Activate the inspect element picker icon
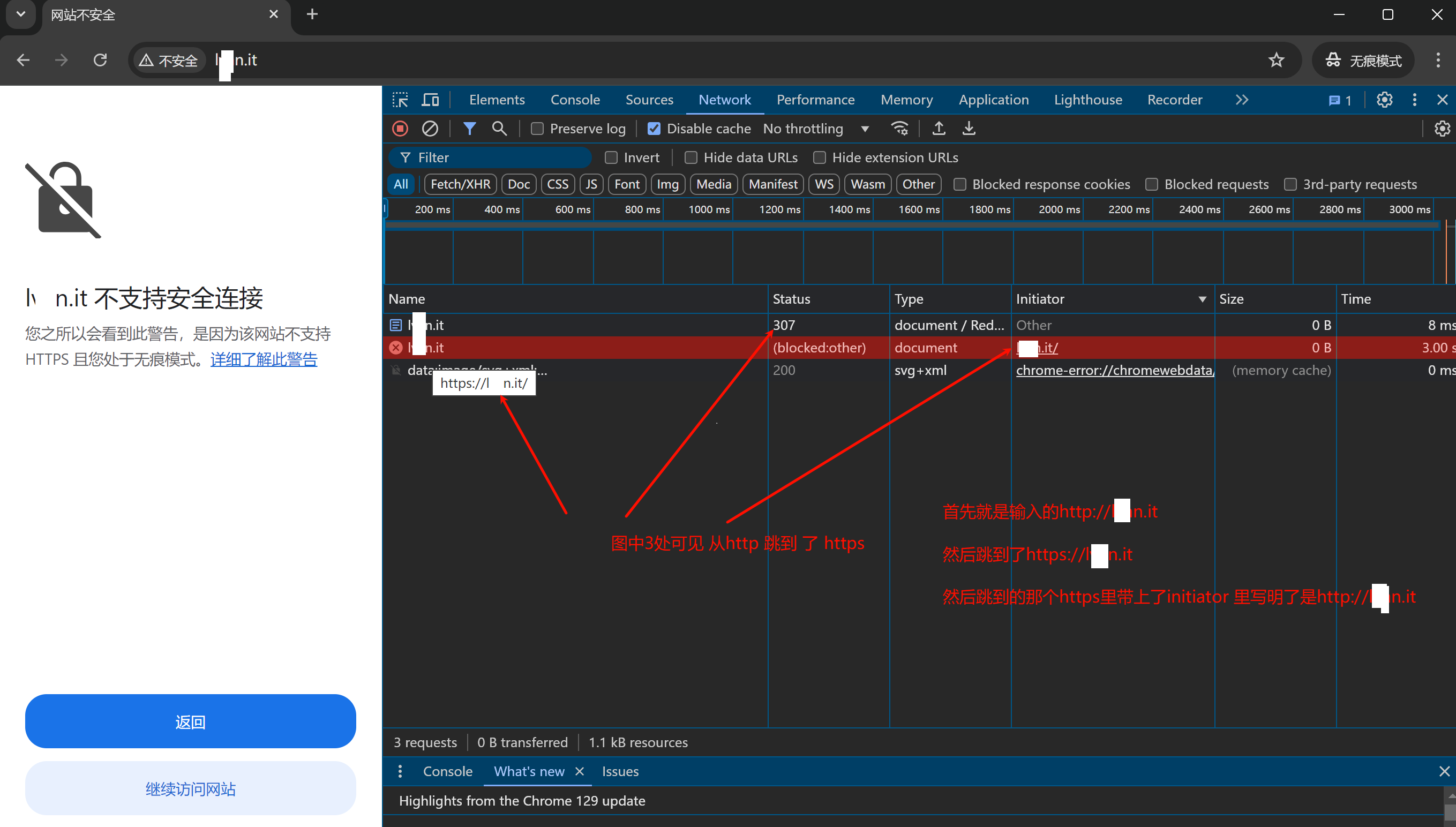 click(400, 100)
